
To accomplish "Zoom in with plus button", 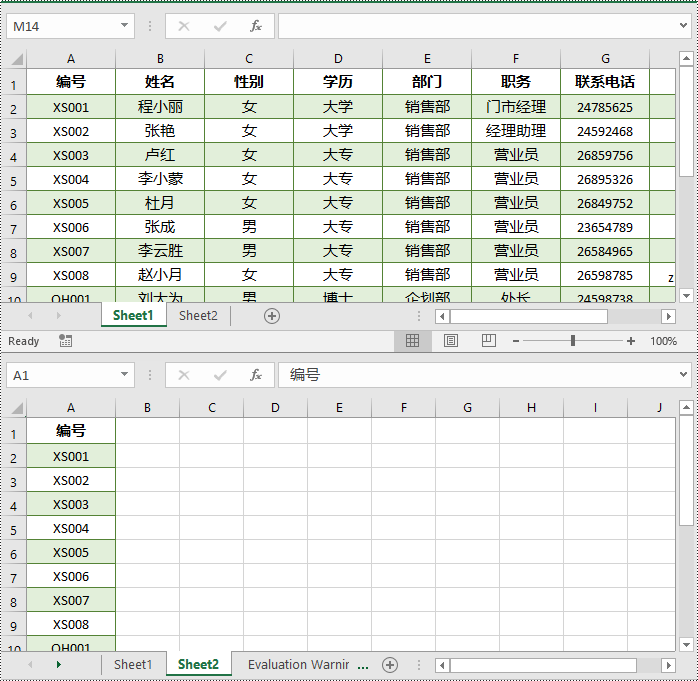I will click(630, 341).
